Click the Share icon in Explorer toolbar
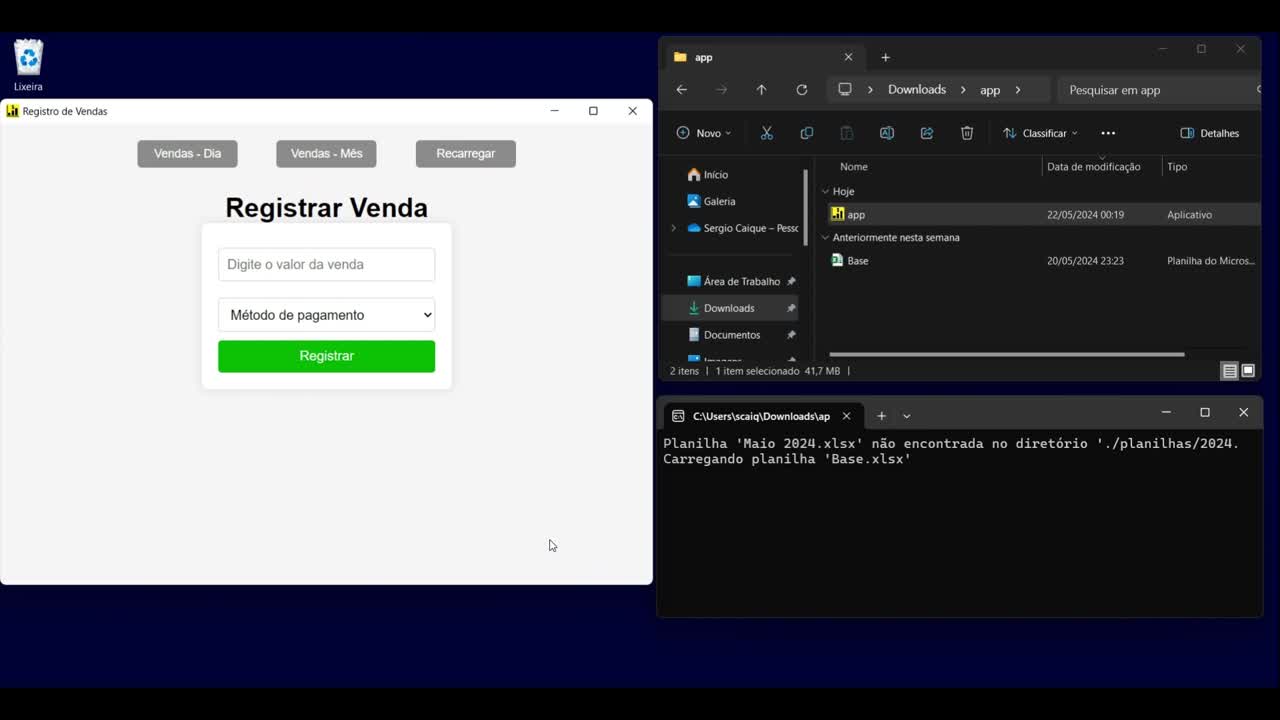1280x720 pixels. pos(927,133)
